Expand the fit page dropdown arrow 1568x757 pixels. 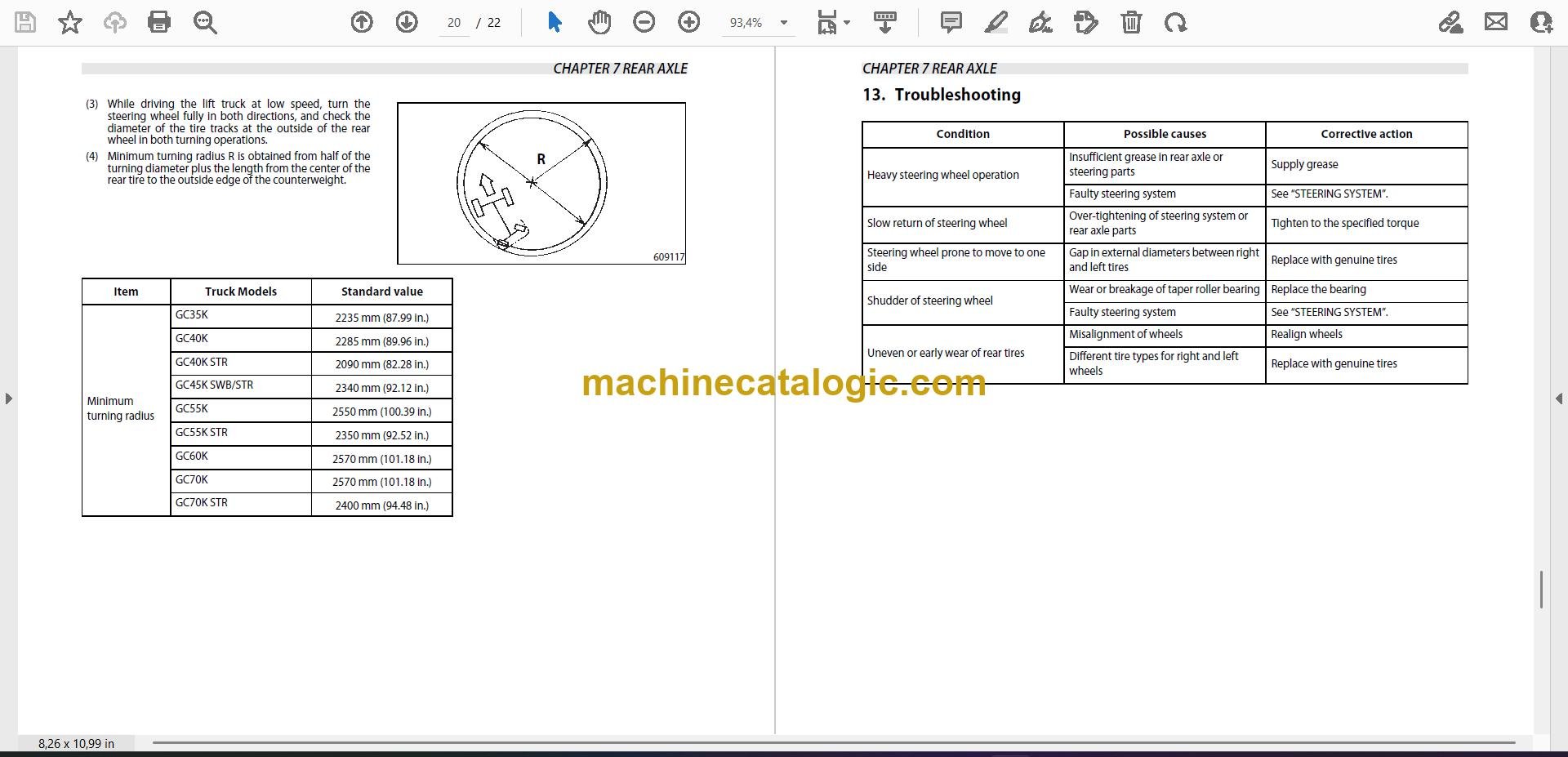[x=847, y=23]
